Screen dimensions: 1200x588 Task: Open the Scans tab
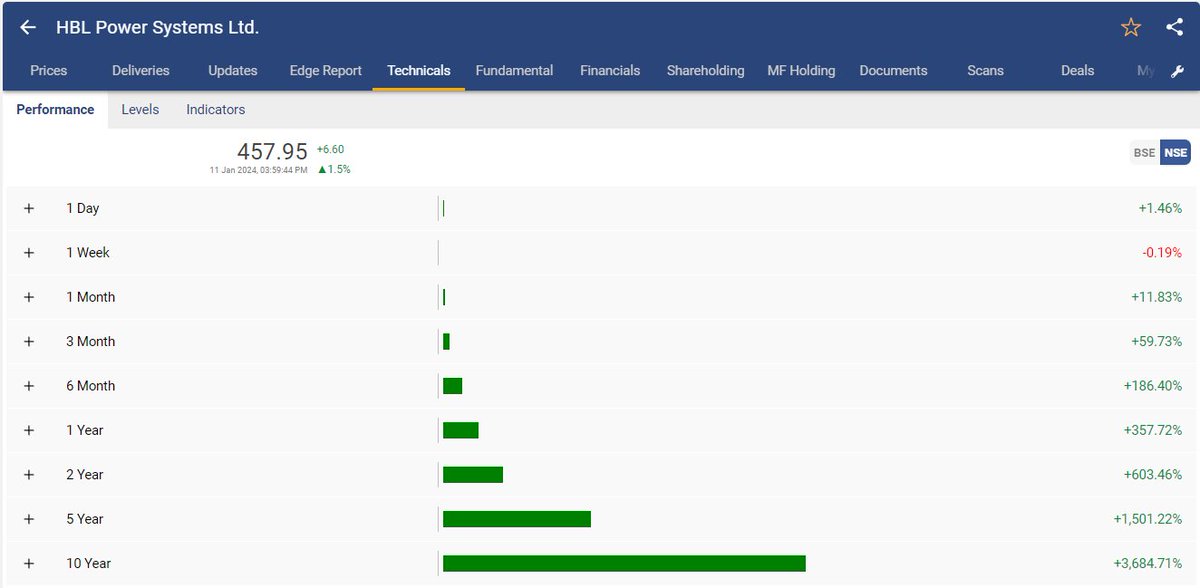tap(985, 71)
